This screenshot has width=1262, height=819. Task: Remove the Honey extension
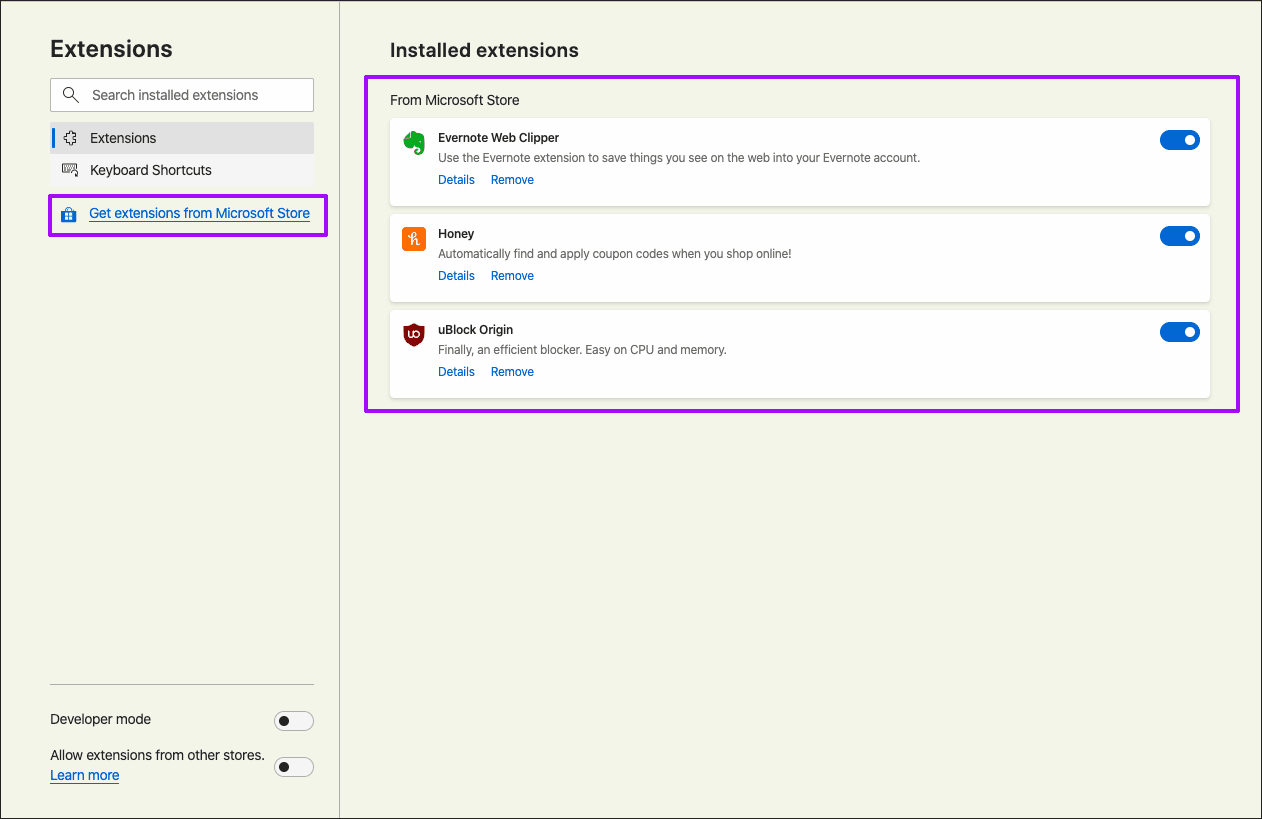coord(512,276)
